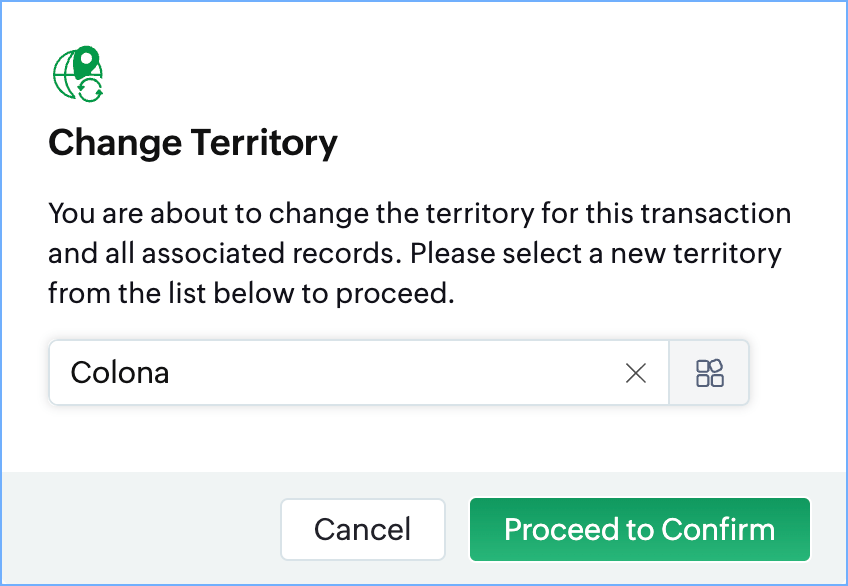Browse territories via four-squares icon
This screenshot has width=848, height=586.
(709, 373)
